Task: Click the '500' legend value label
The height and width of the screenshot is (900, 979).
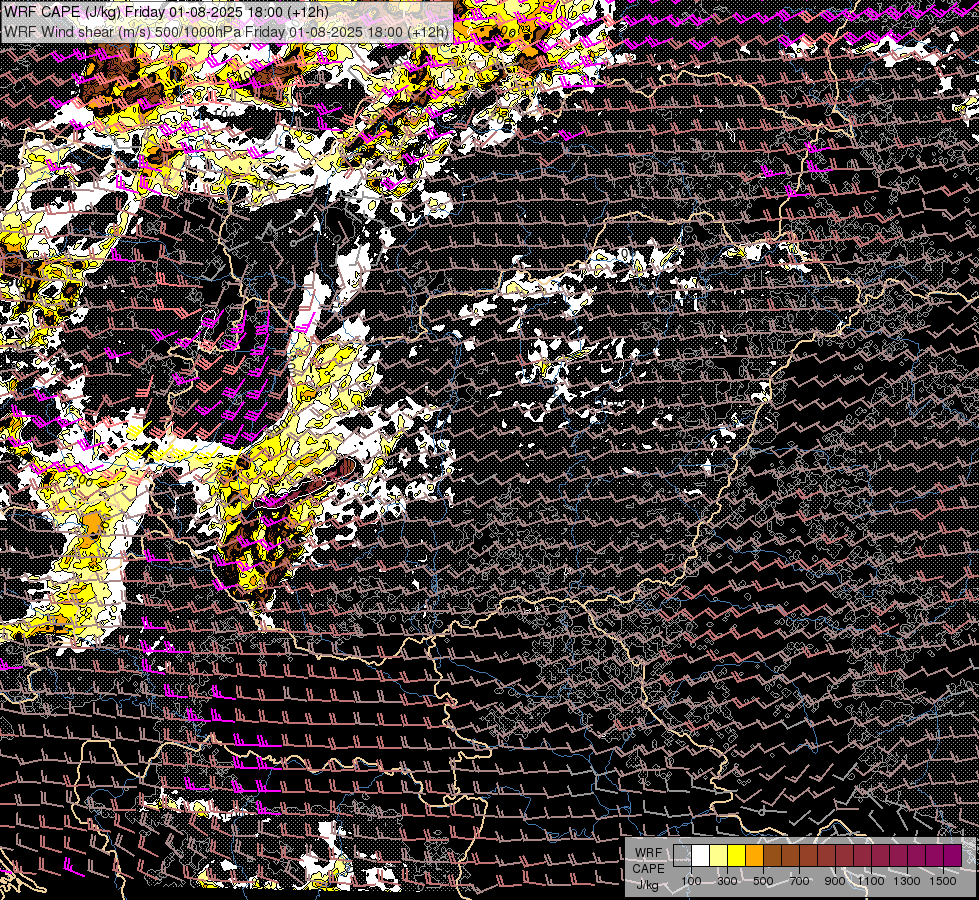Action: (763, 881)
